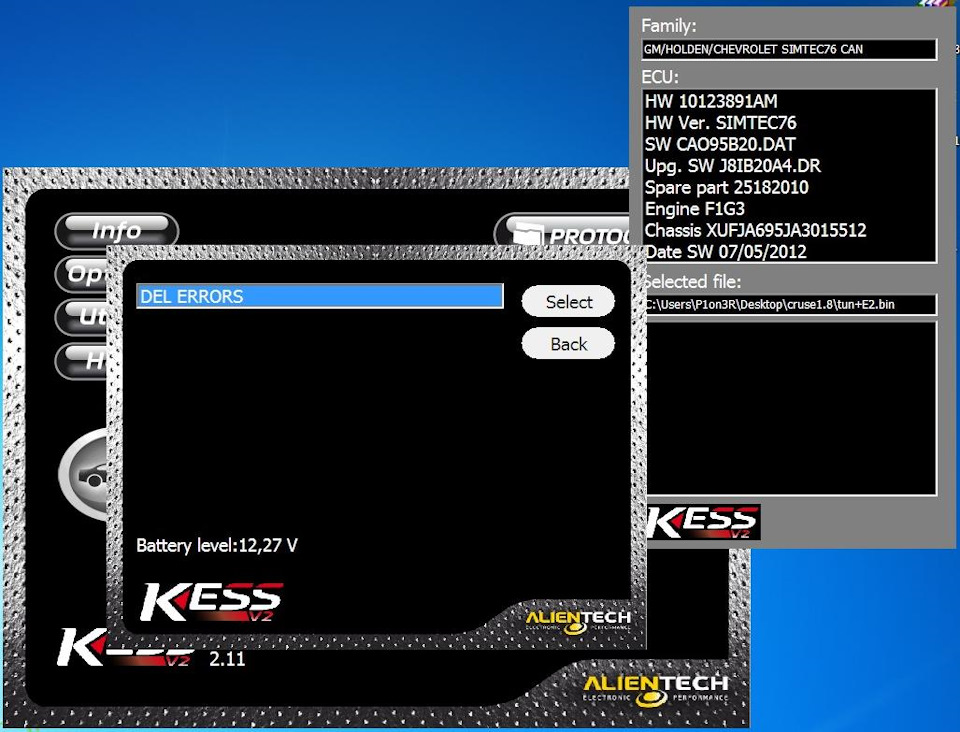Select the Date SW 07/05/2012 row
Viewport: 960px width, 732px height.
789,251
